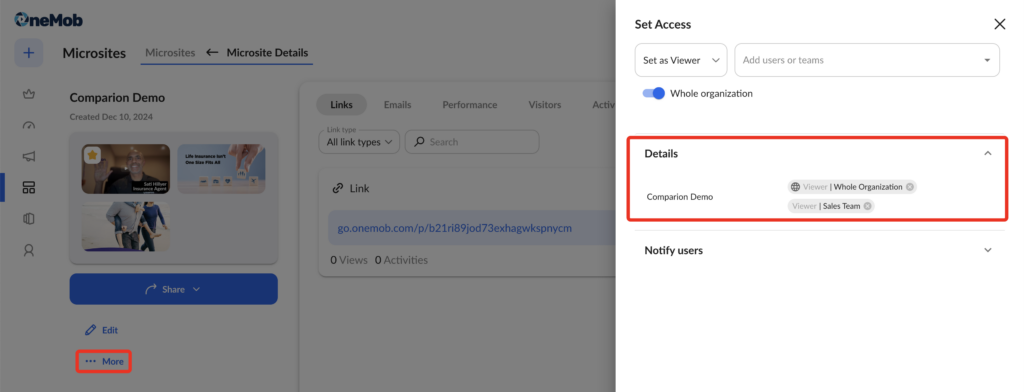Open the crown icon in sidebar
The width and height of the screenshot is (1024, 392).
point(28,95)
